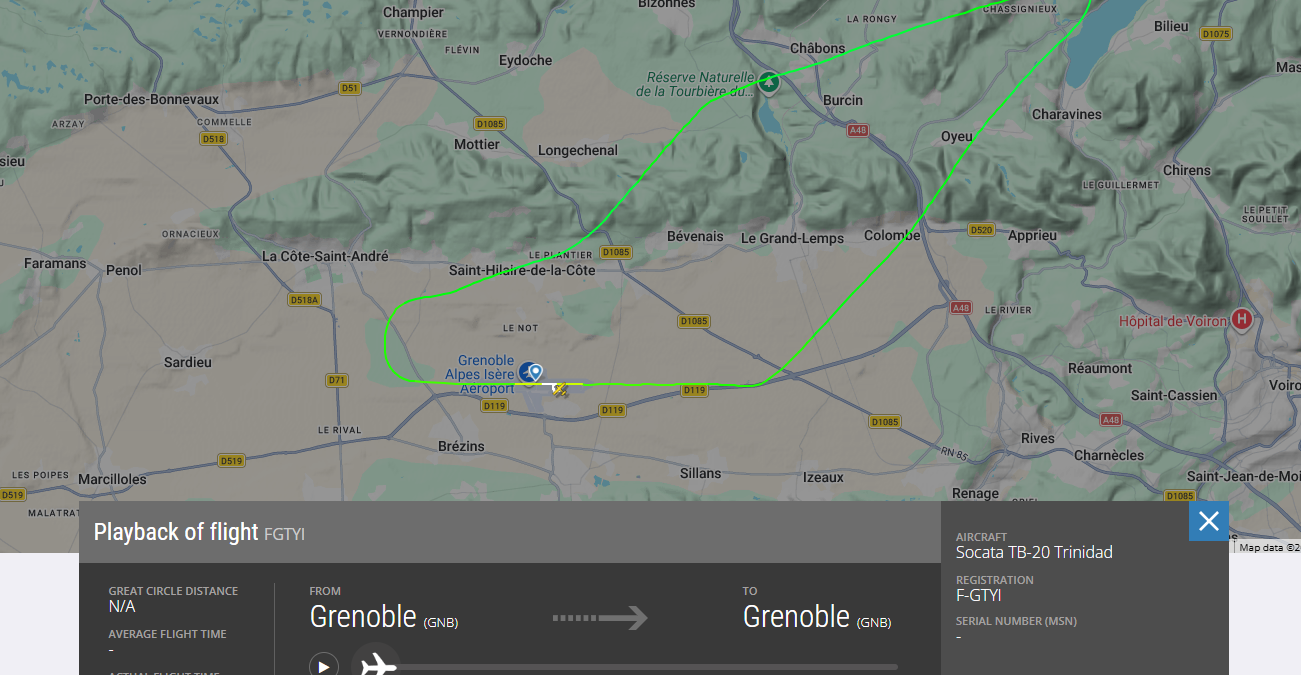Click the D1085 road shield near Mottier
The width and height of the screenshot is (1301, 675).
coord(490,124)
